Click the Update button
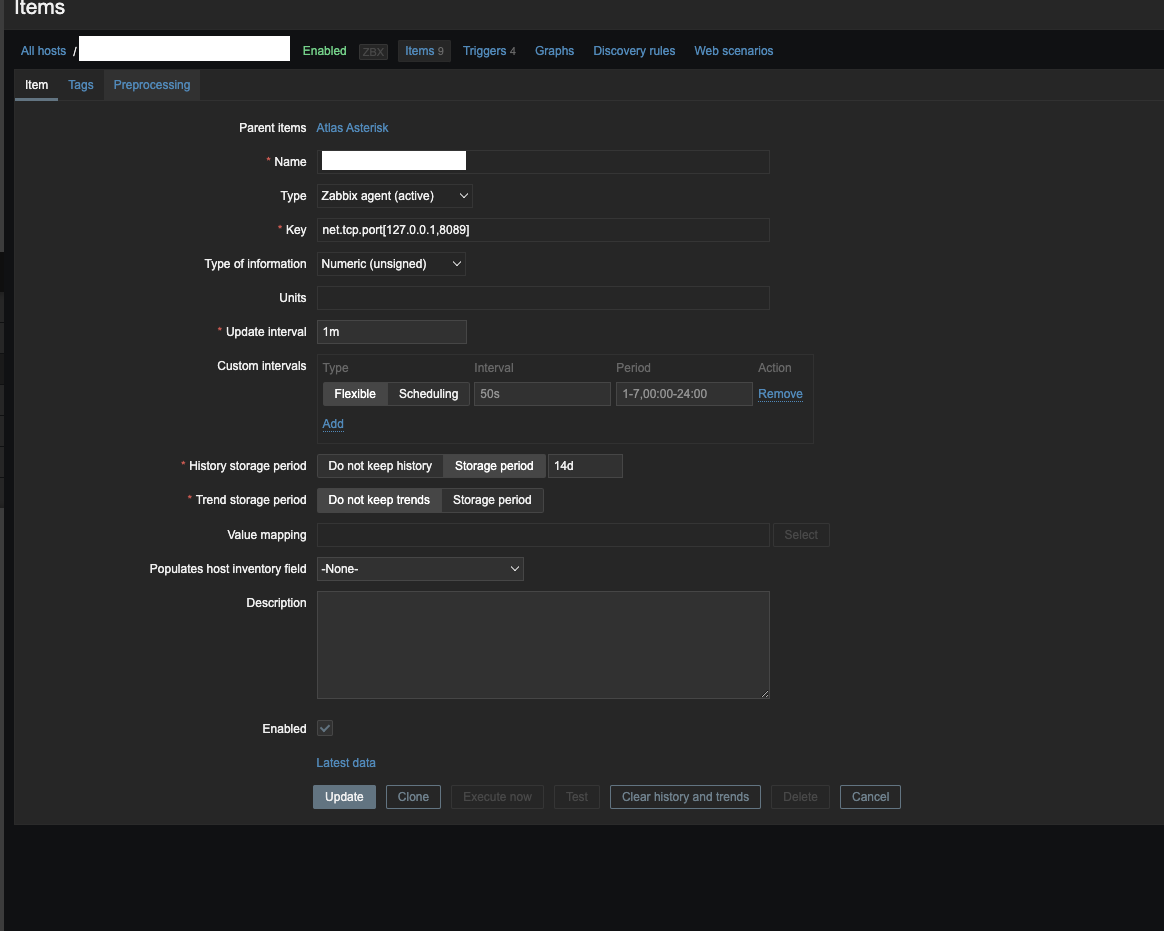This screenshot has width=1164, height=931. coord(344,797)
